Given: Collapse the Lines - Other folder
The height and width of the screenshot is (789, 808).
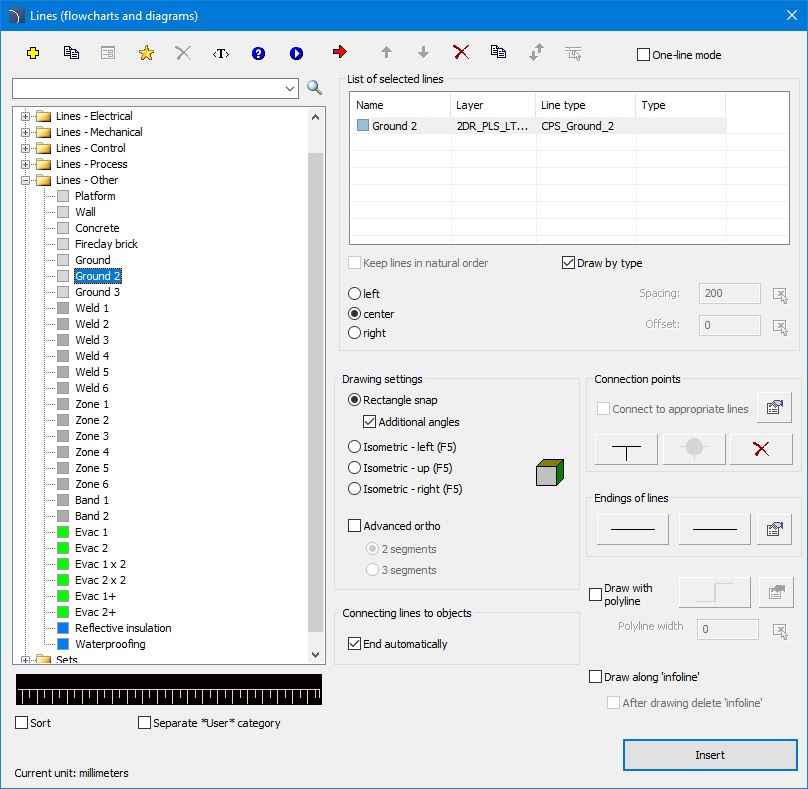Looking at the screenshot, I should (25, 180).
